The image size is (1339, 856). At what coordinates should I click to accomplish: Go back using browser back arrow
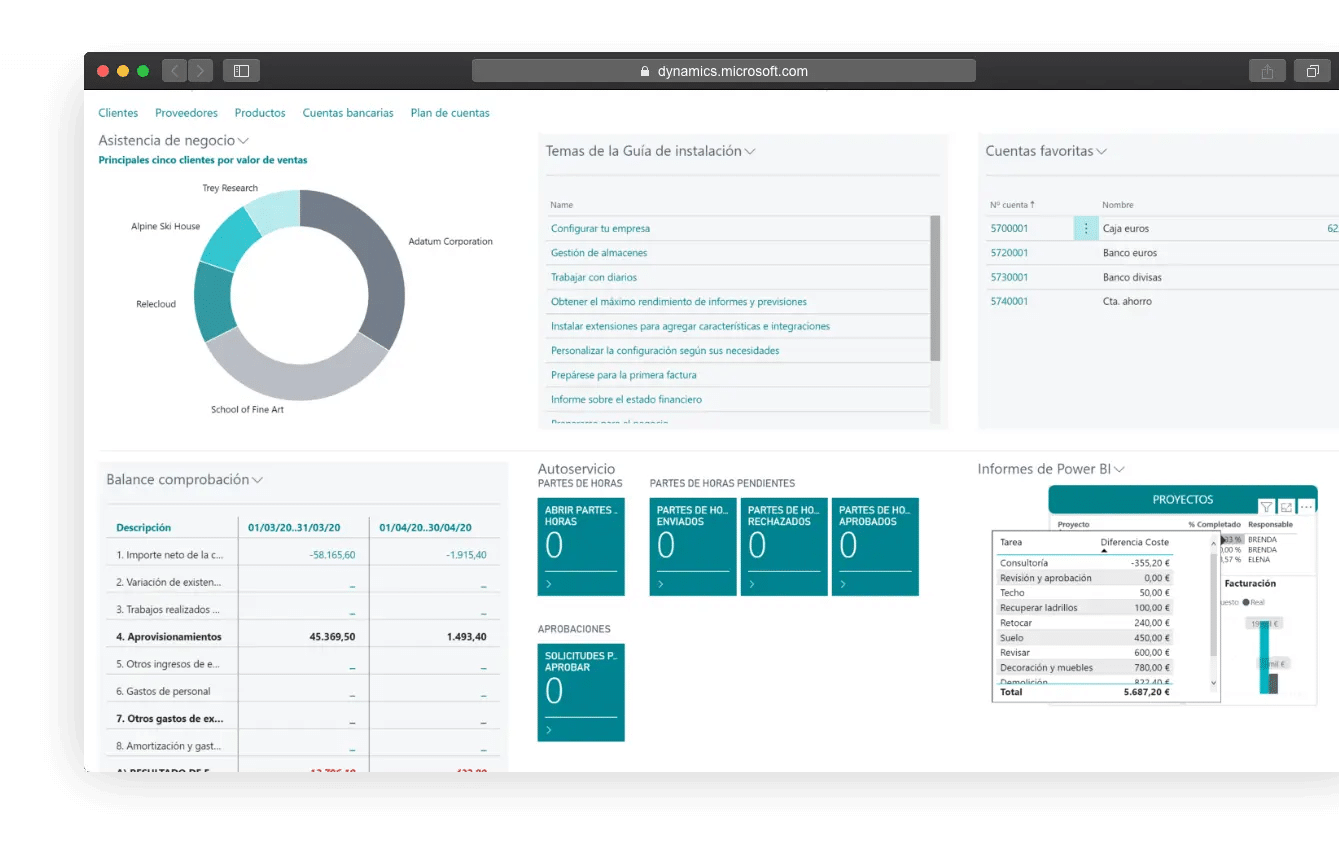[x=175, y=71]
